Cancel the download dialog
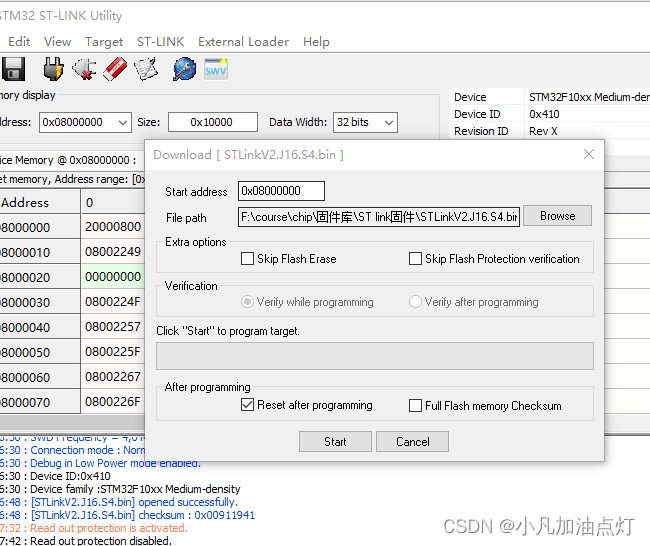650x546 pixels. [412, 442]
